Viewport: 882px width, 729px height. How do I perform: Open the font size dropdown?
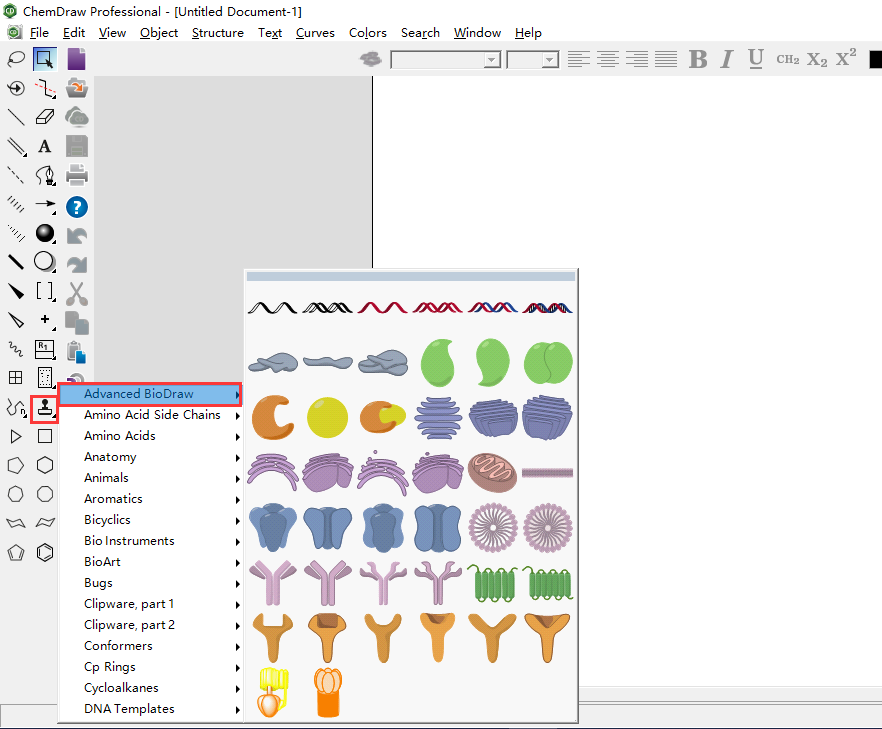(550, 60)
